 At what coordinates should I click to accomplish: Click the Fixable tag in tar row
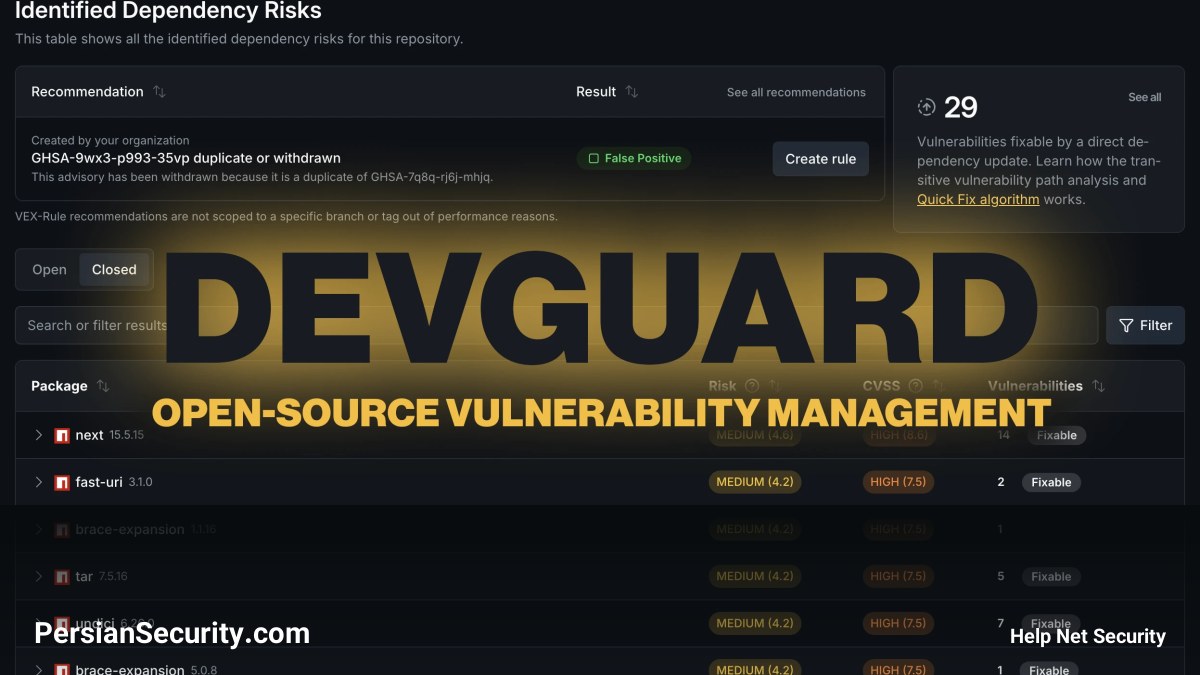pyautogui.click(x=1051, y=576)
